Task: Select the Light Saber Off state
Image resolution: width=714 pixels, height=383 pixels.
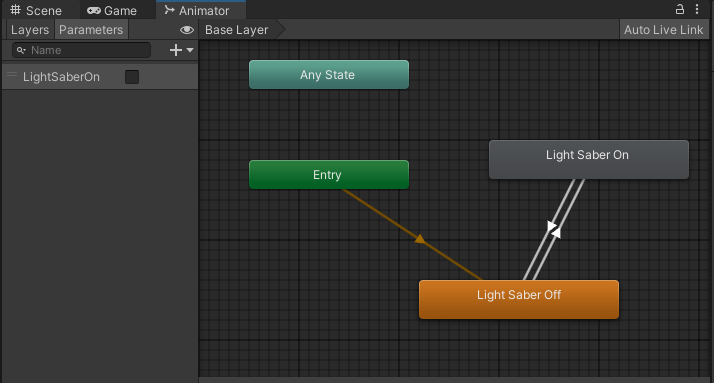Action: tap(519, 299)
